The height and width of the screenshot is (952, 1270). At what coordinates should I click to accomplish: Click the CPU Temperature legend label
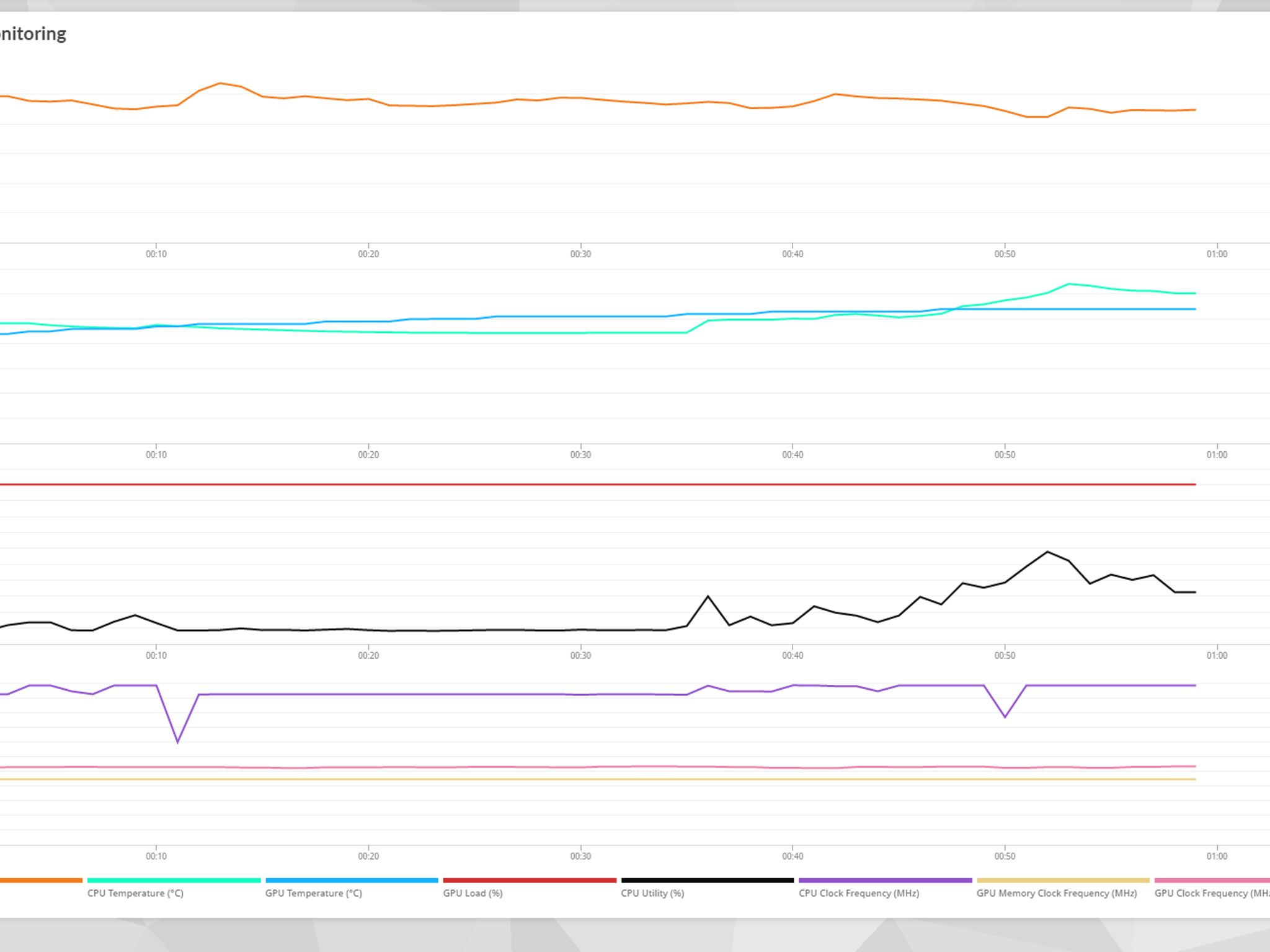[135, 893]
